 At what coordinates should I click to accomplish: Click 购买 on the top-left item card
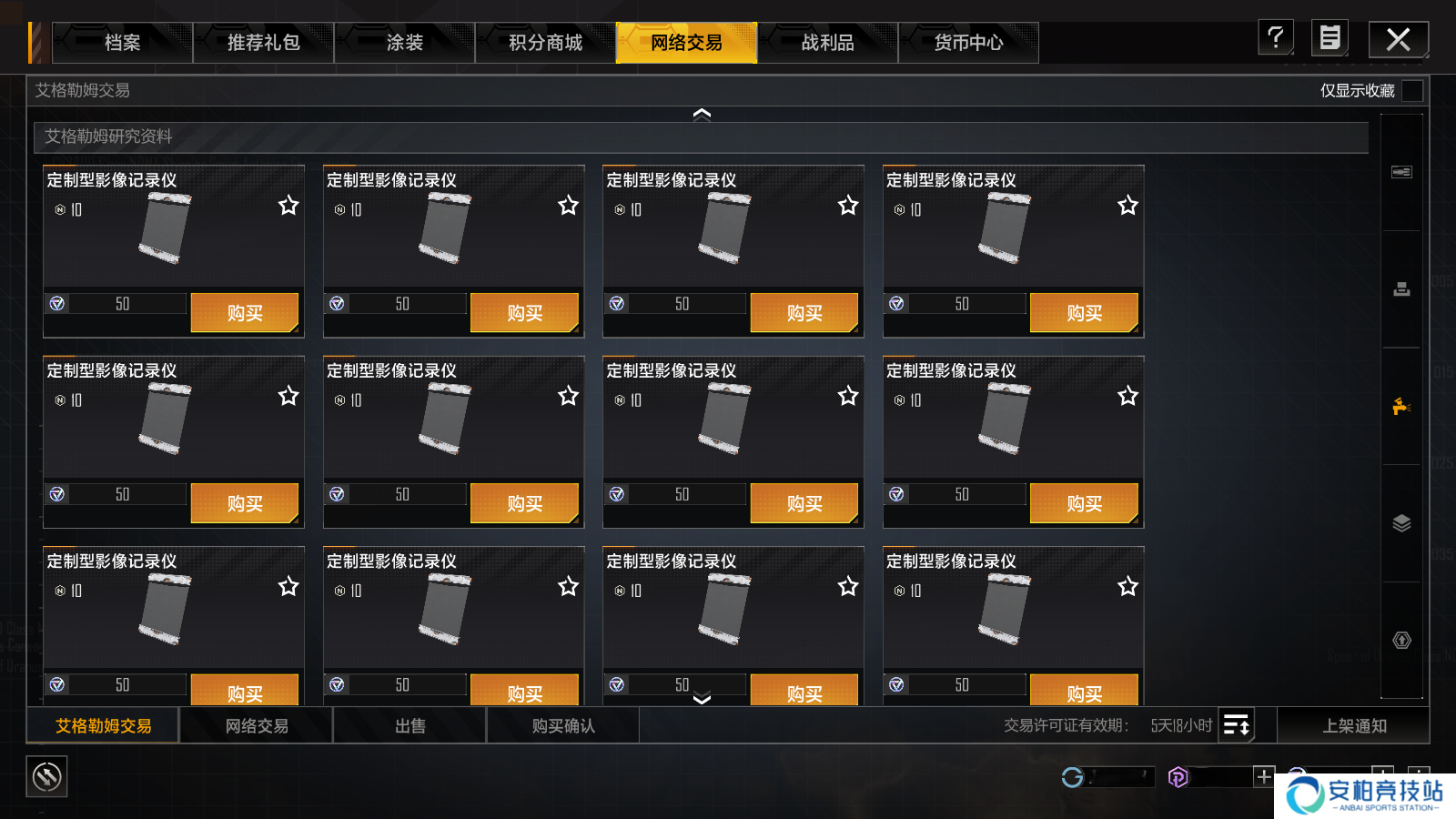pyautogui.click(x=245, y=313)
